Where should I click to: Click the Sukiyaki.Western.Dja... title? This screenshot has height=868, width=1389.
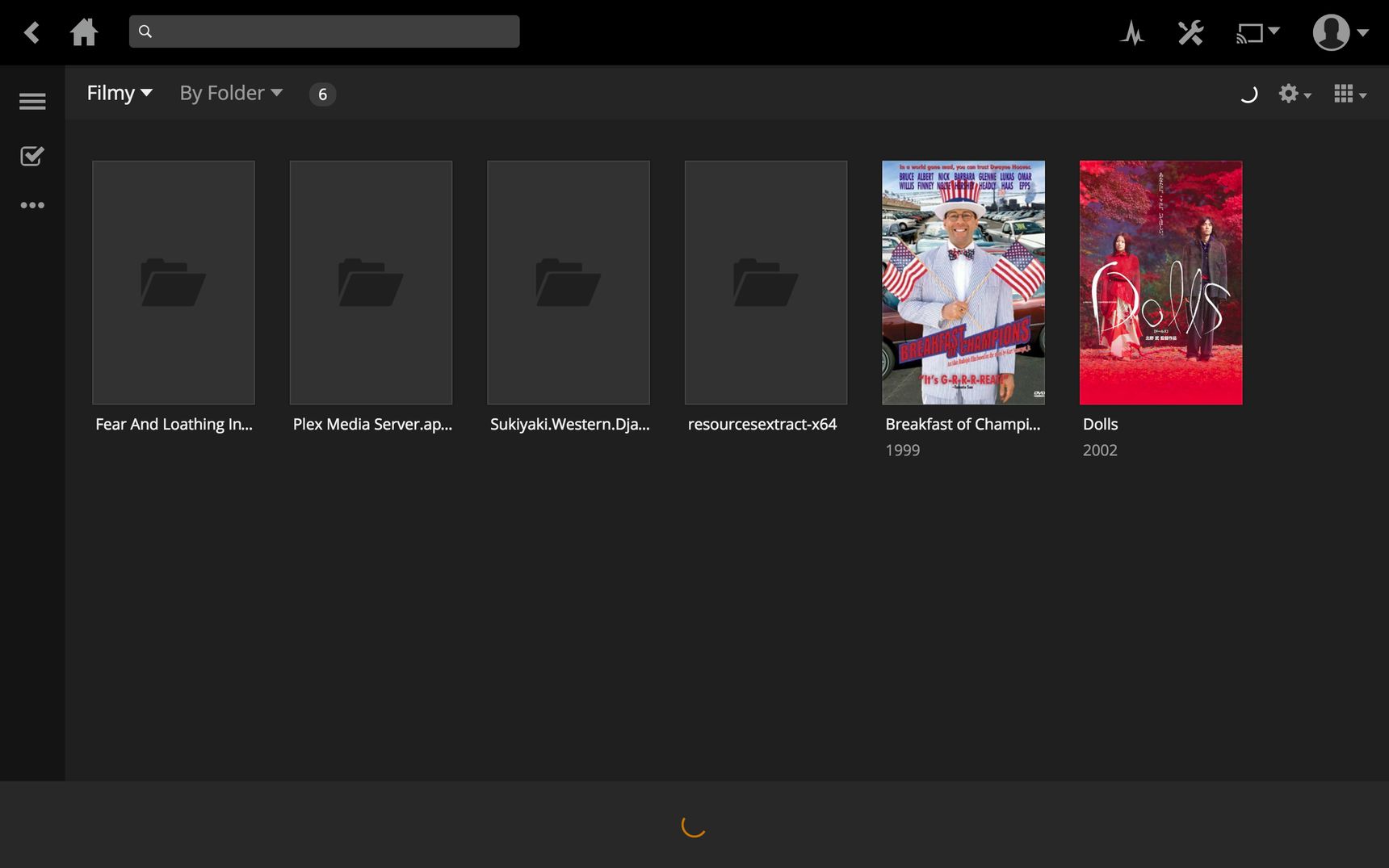point(569,424)
